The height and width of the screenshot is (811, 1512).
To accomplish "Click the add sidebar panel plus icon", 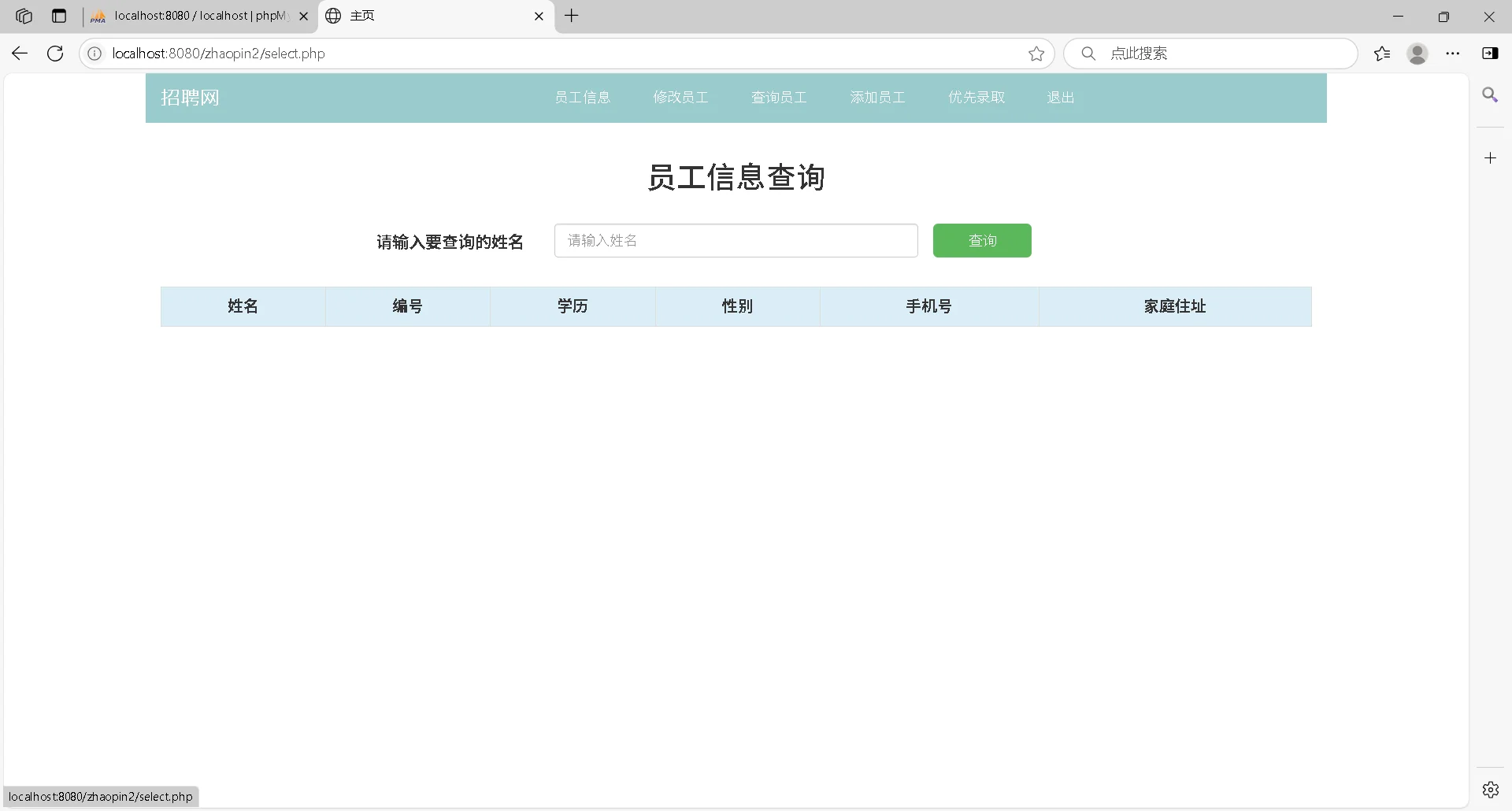I will pyautogui.click(x=1491, y=157).
